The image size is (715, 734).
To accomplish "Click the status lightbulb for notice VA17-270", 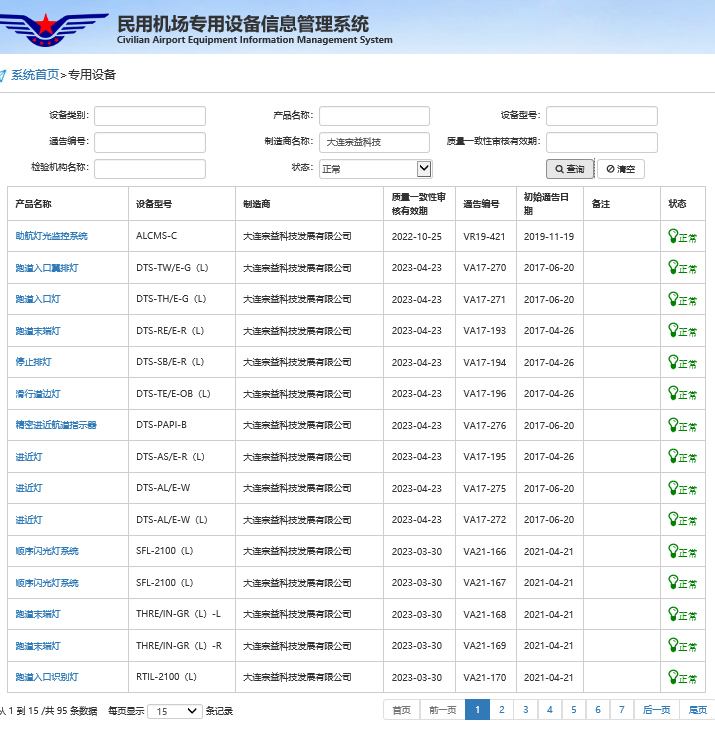I will coord(673,267).
